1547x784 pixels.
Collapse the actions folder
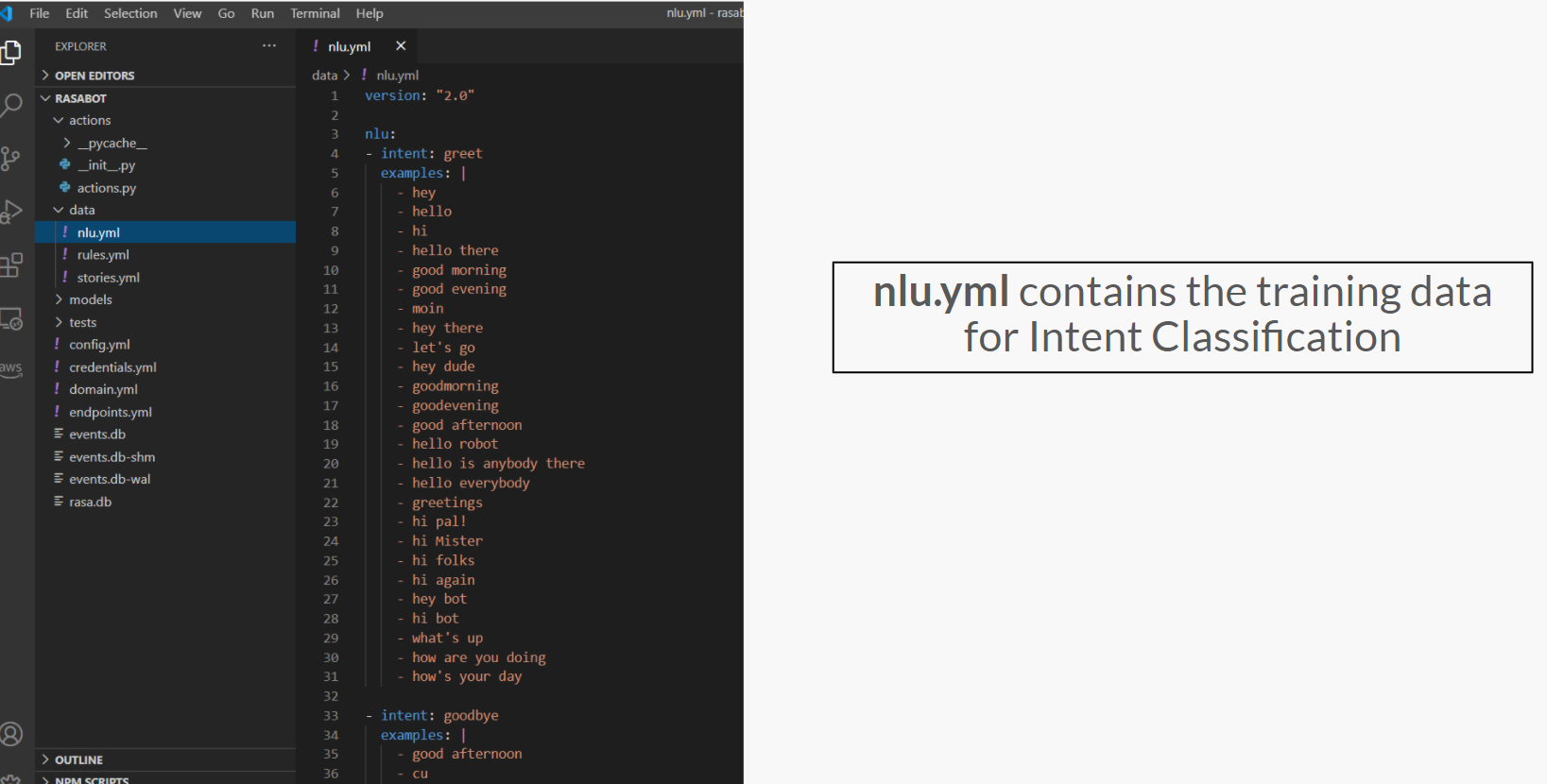(x=165, y=120)
